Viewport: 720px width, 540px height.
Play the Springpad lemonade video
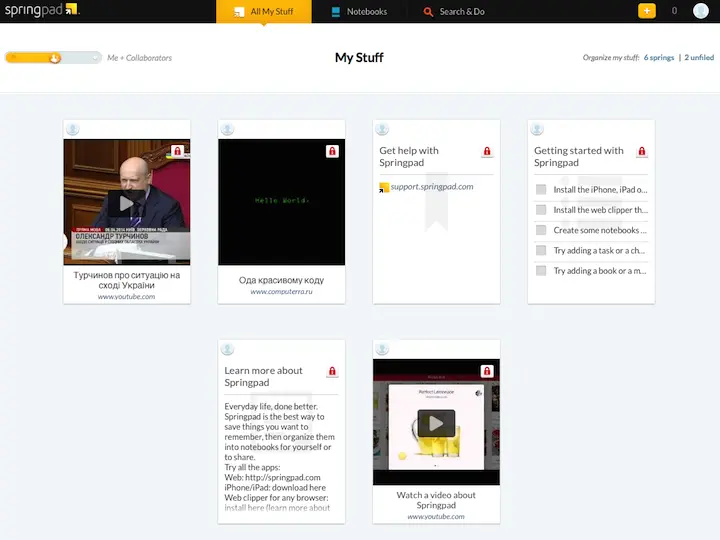coord(436,423)
